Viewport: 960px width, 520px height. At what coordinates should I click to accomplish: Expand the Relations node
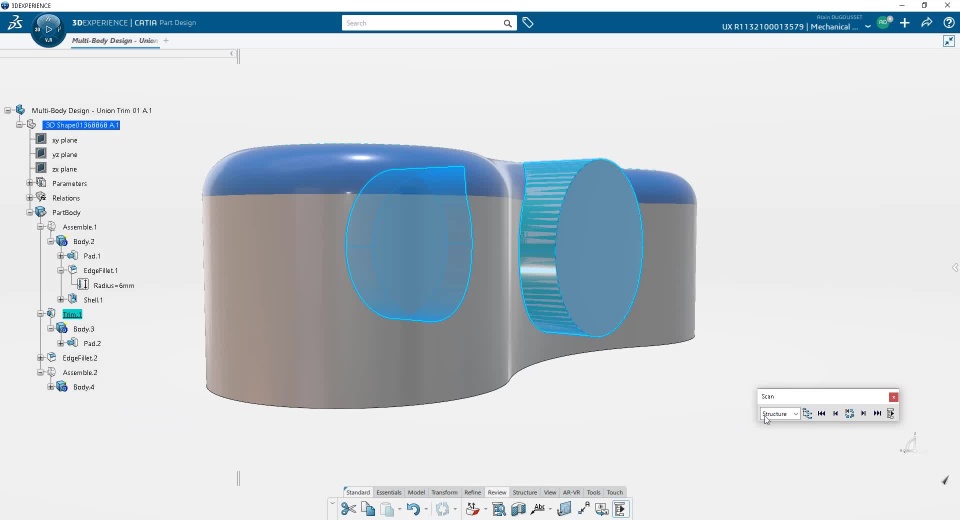(29, 198)
